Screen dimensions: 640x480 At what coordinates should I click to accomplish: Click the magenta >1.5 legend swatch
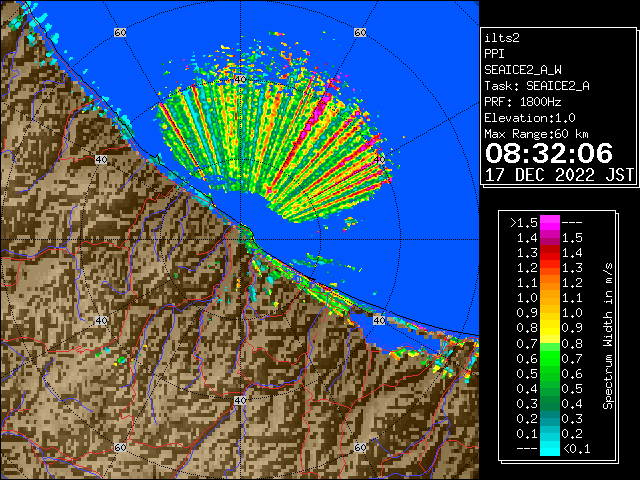[550, 222]
